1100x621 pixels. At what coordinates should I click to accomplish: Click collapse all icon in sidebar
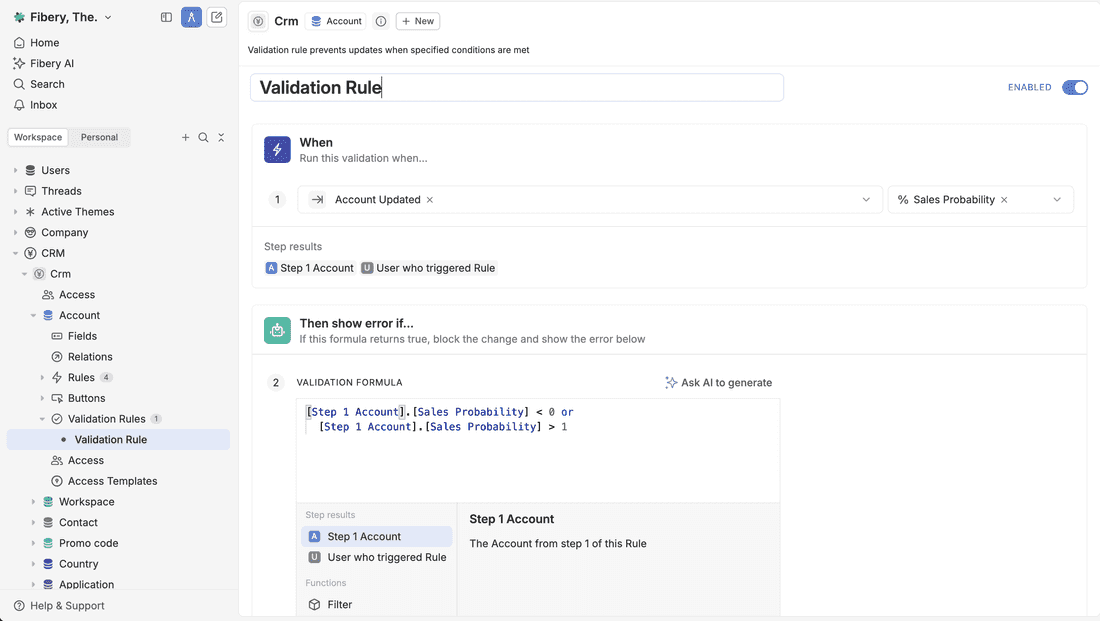[x=221, y=137]
